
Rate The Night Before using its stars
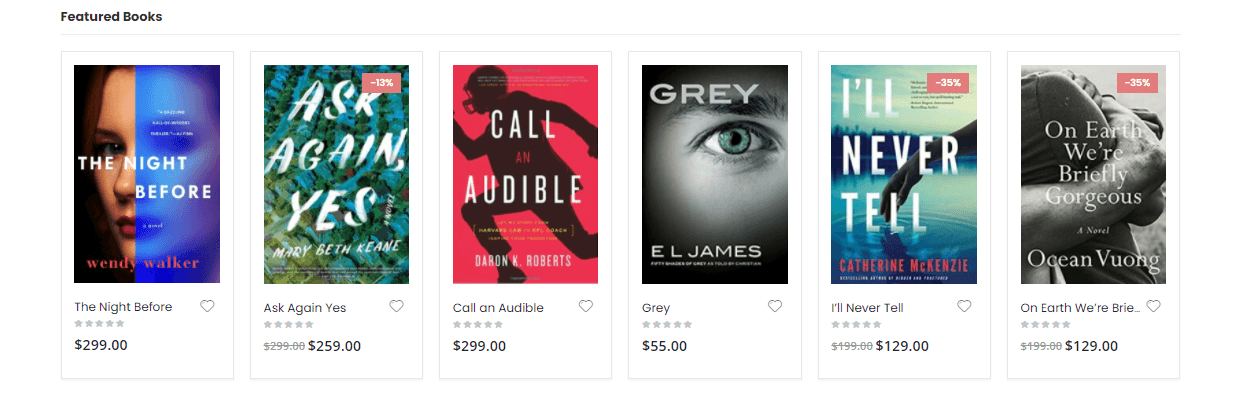100,324
